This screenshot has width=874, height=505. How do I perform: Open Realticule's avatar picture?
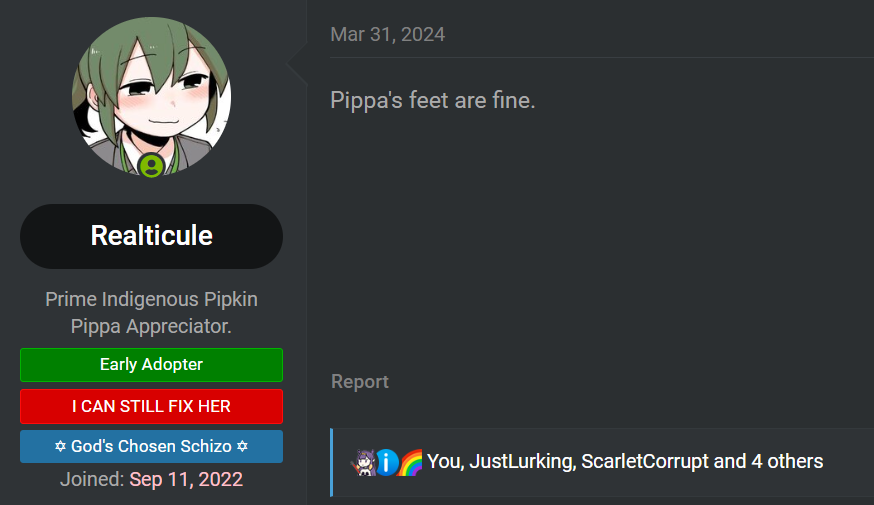(x=152, y=96)
